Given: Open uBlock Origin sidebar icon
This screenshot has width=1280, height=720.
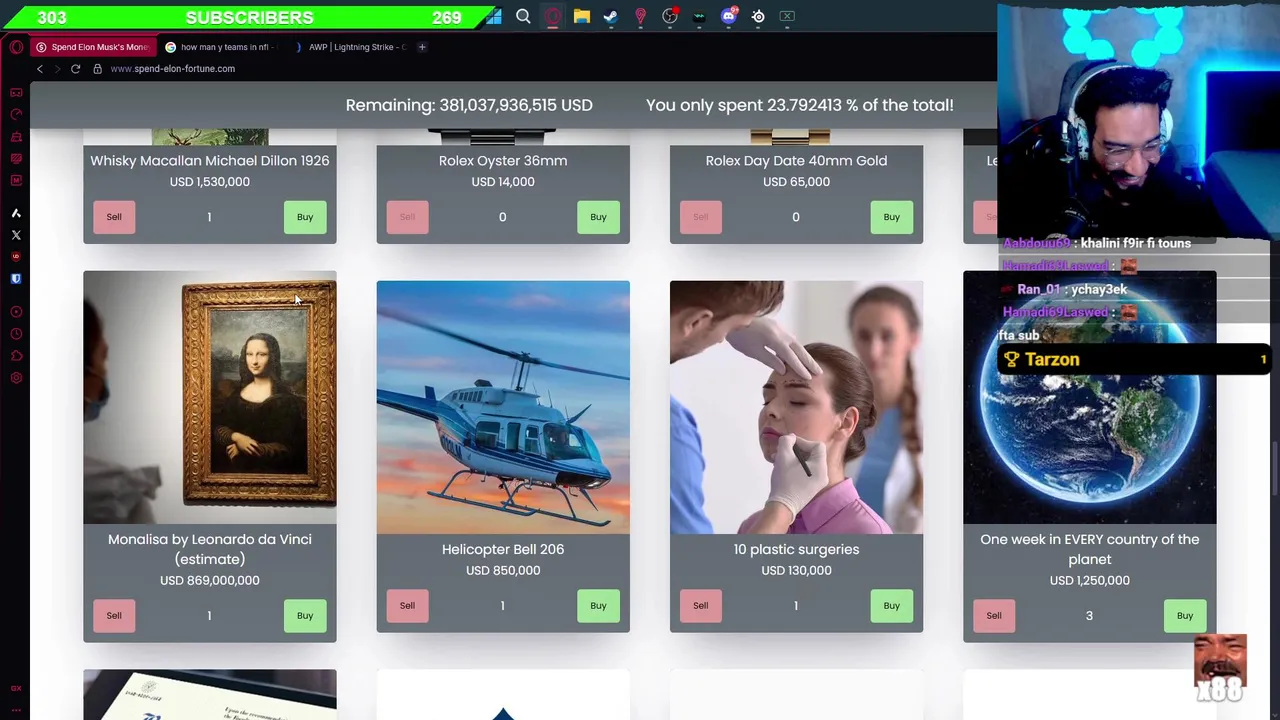Looking at the screenshot, I should (x=16, y=257).
